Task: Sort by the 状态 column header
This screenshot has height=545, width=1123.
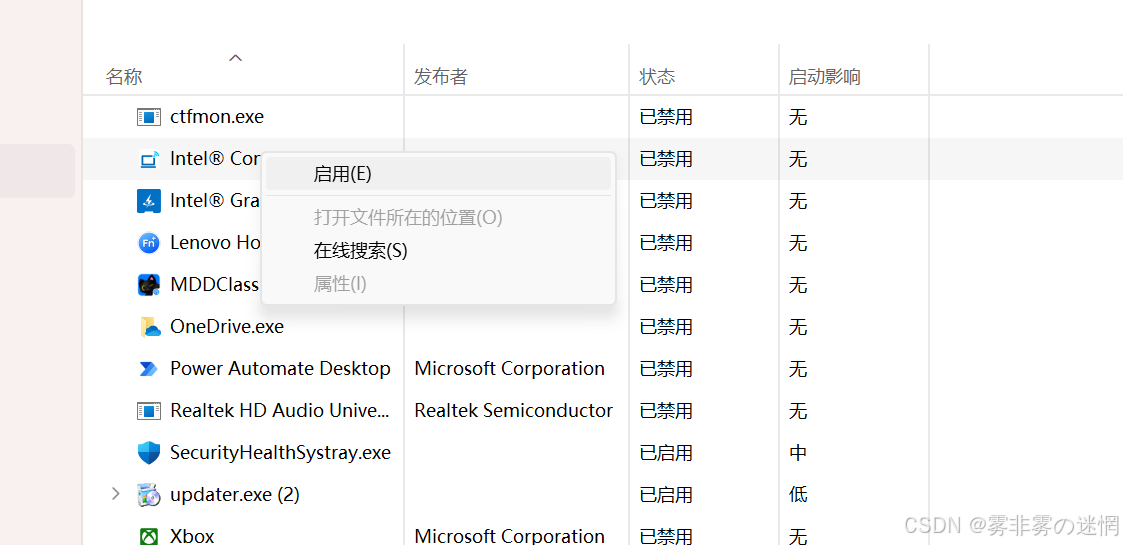Action: [x=657, y=77]
